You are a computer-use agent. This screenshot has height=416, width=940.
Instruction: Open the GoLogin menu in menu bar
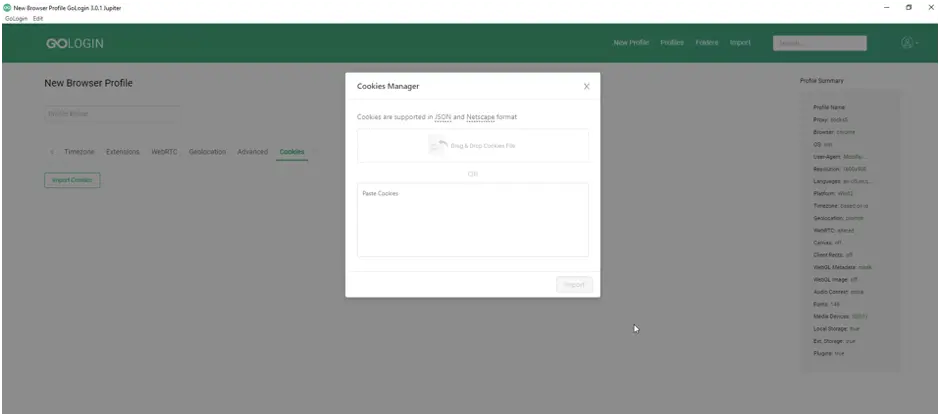(x=16, y=19)
